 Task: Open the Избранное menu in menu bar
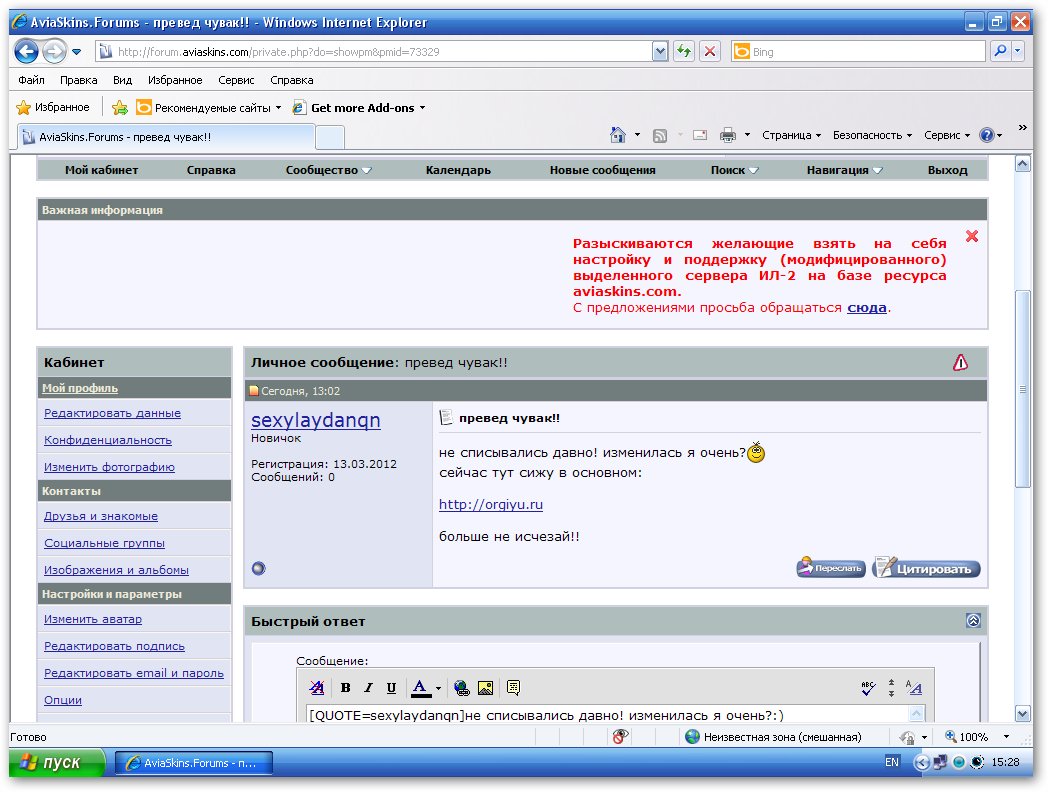coord(175,80)
